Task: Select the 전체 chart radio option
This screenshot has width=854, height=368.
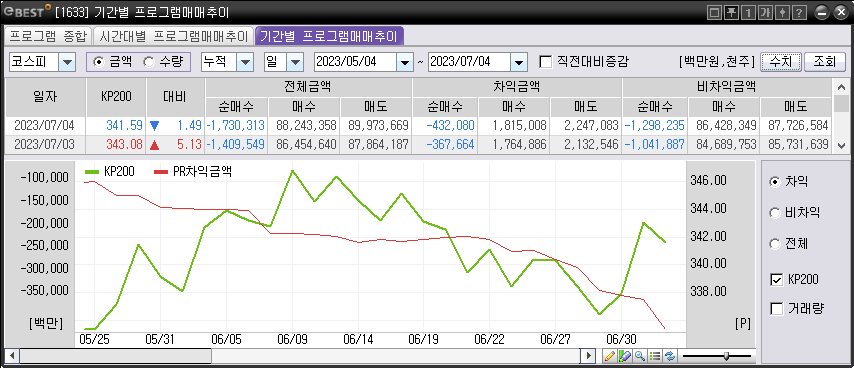Action: (x=774, y=244)
